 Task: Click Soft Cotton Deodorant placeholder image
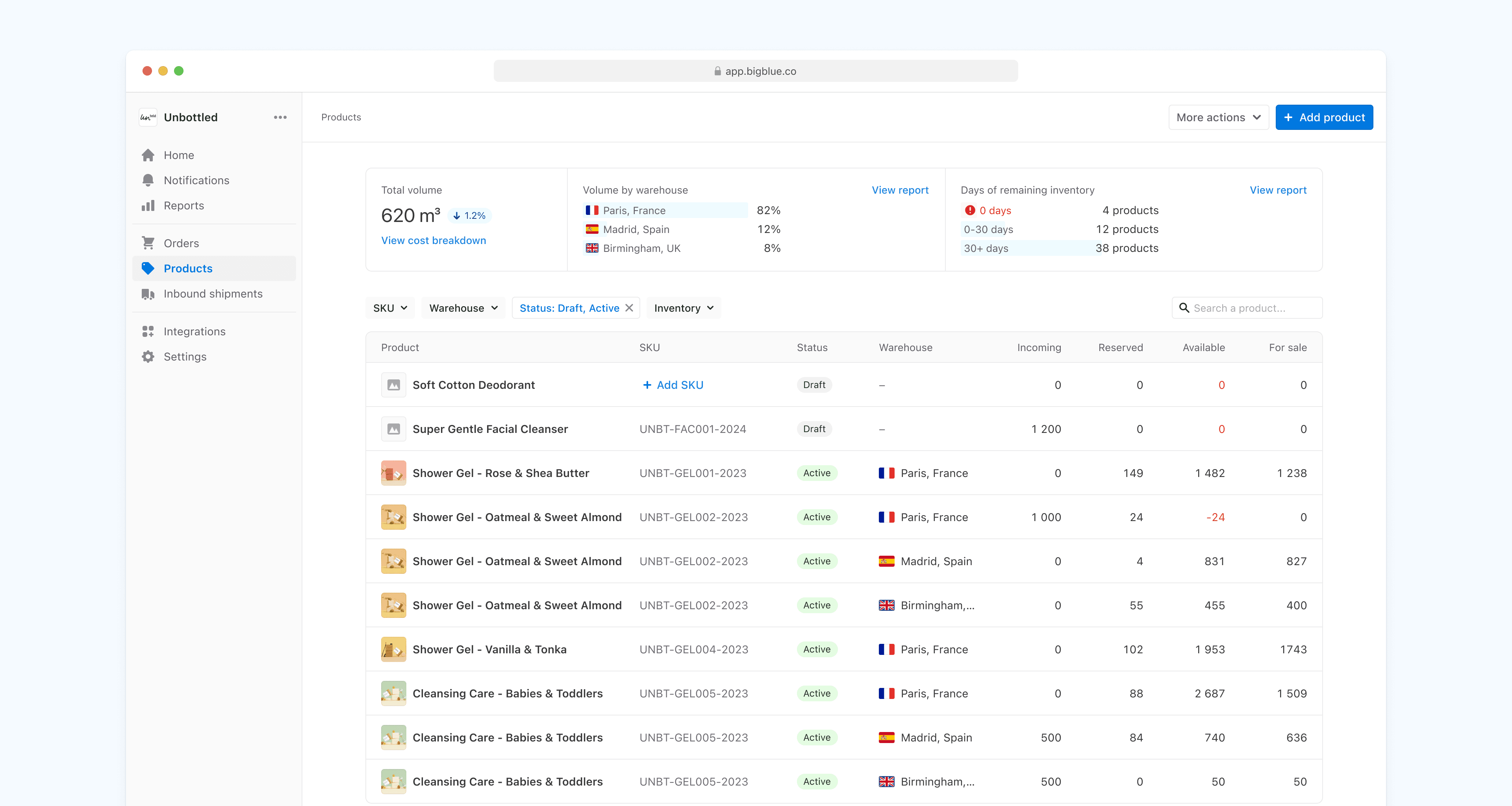(x=393, y=385)
